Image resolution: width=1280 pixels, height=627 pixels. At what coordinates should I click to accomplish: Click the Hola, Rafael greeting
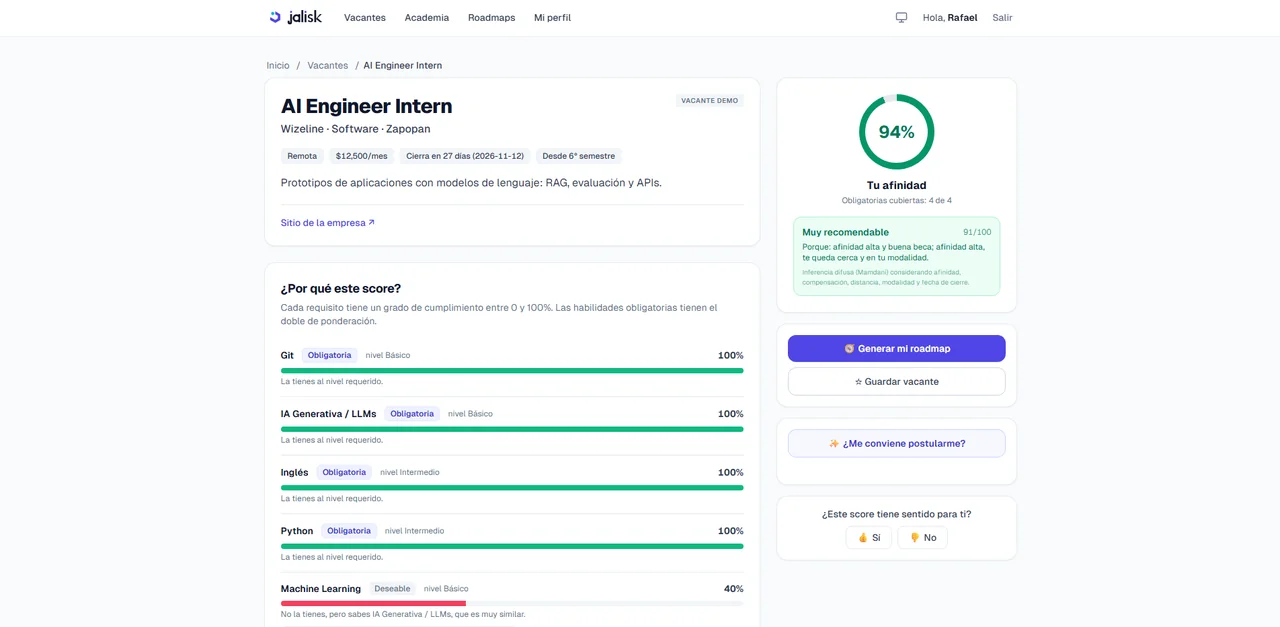[950, 18]
